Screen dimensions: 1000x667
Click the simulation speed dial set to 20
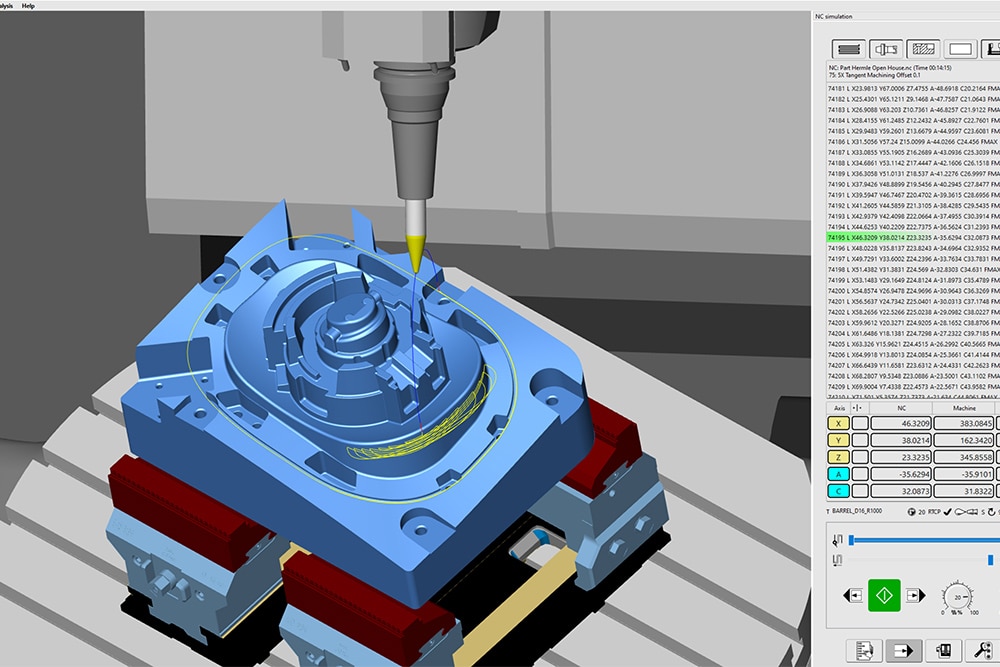tap(957, 597)
